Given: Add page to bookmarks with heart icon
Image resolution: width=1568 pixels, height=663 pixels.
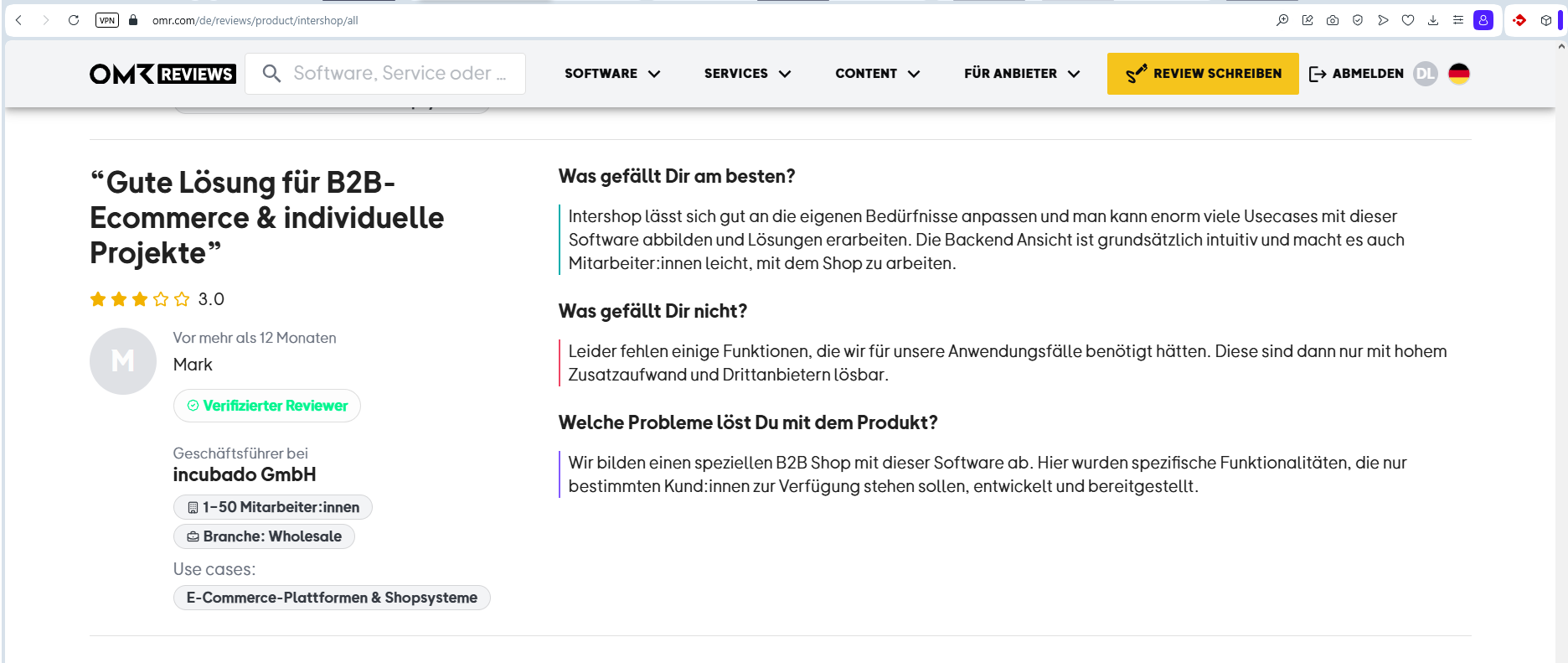Looking at the screenshot, I should click(x=1408, y=20).
